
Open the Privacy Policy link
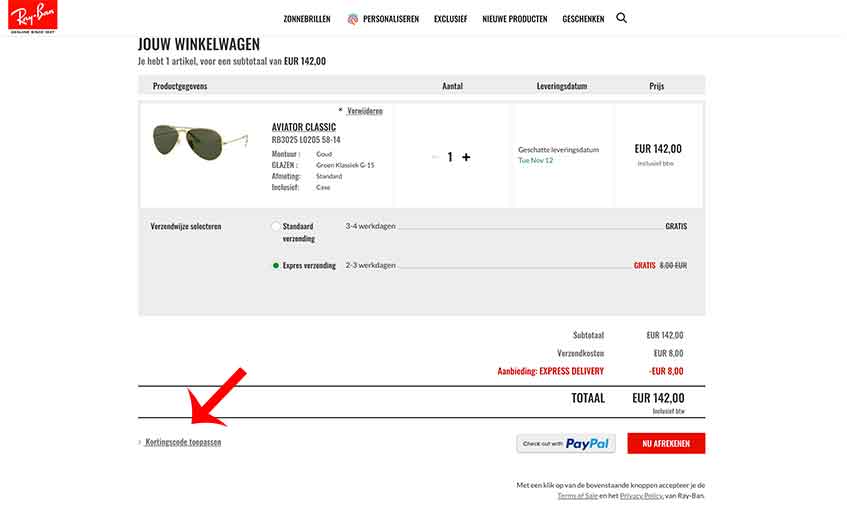coord(641,495)
